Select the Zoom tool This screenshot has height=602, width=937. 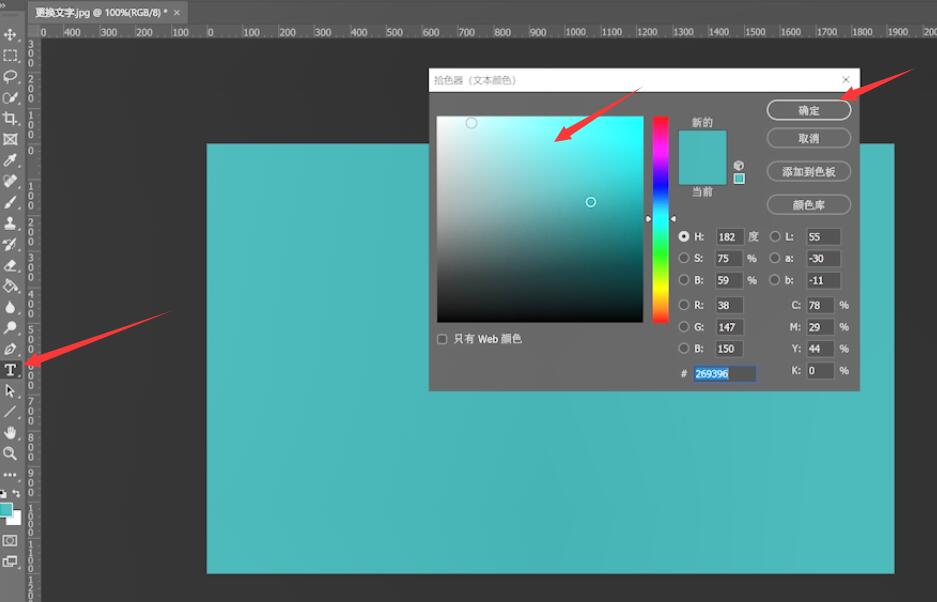pyautogui.click(x=10, y=453)
